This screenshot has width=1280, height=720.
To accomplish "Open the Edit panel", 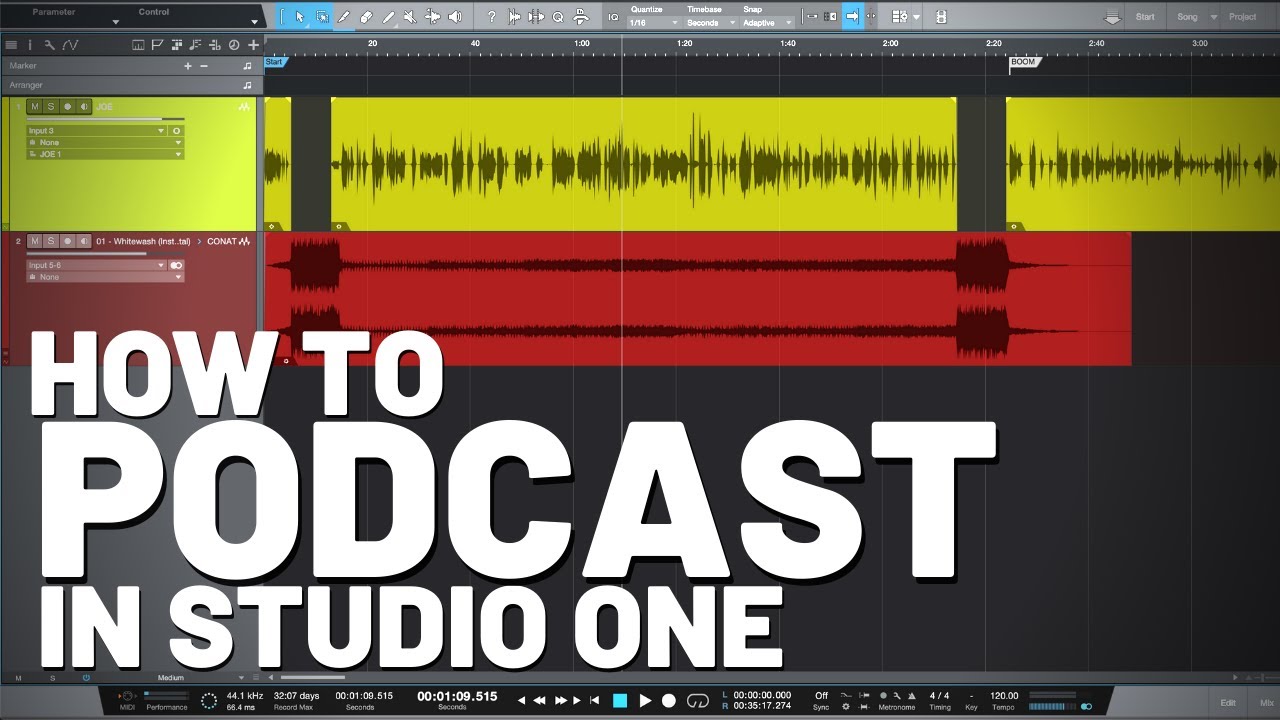I will click(x=1228, y=703).
